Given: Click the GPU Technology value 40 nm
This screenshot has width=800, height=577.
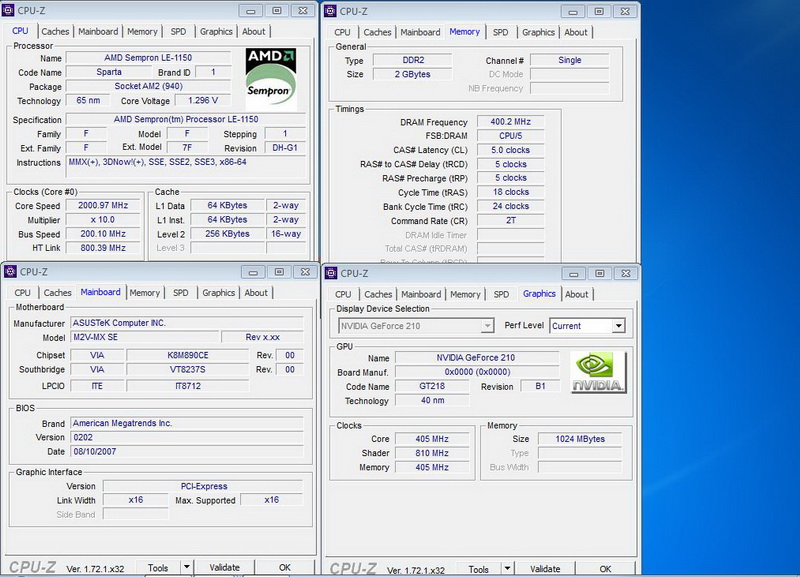Looking at the screenshot, I should pyautogui.click(x=432, y=400).
